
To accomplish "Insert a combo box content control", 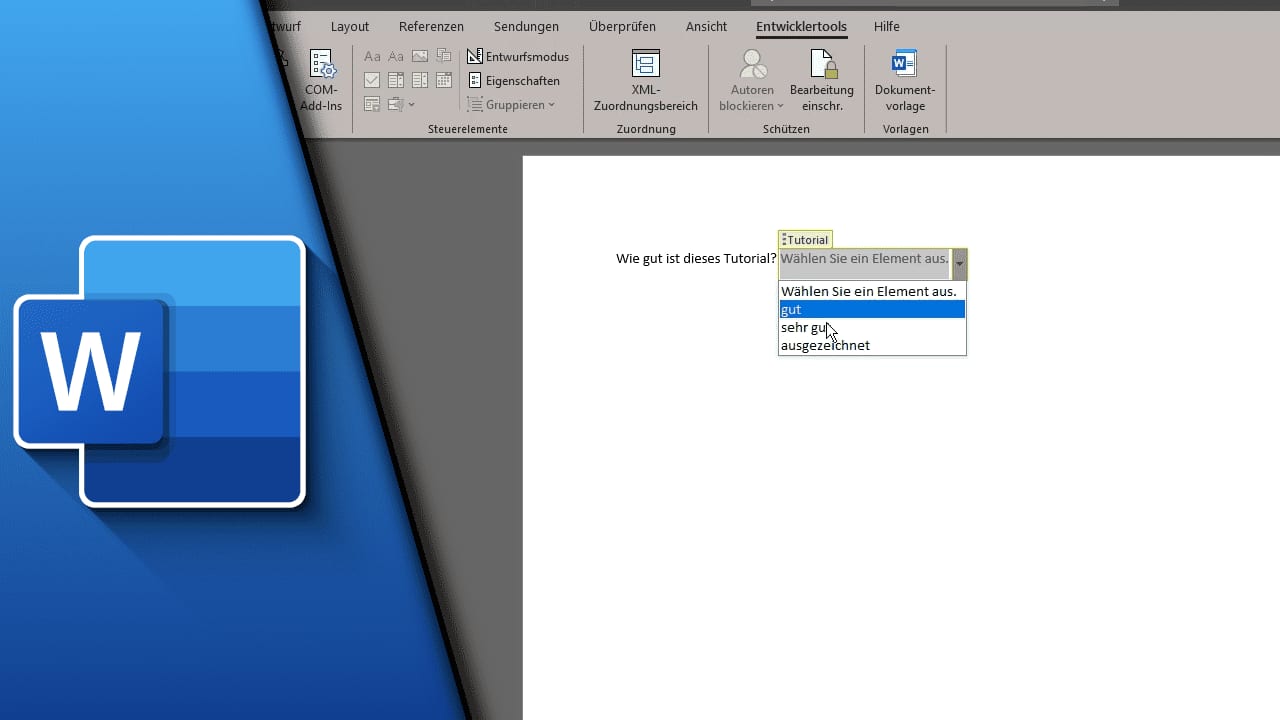I will 396,80.
